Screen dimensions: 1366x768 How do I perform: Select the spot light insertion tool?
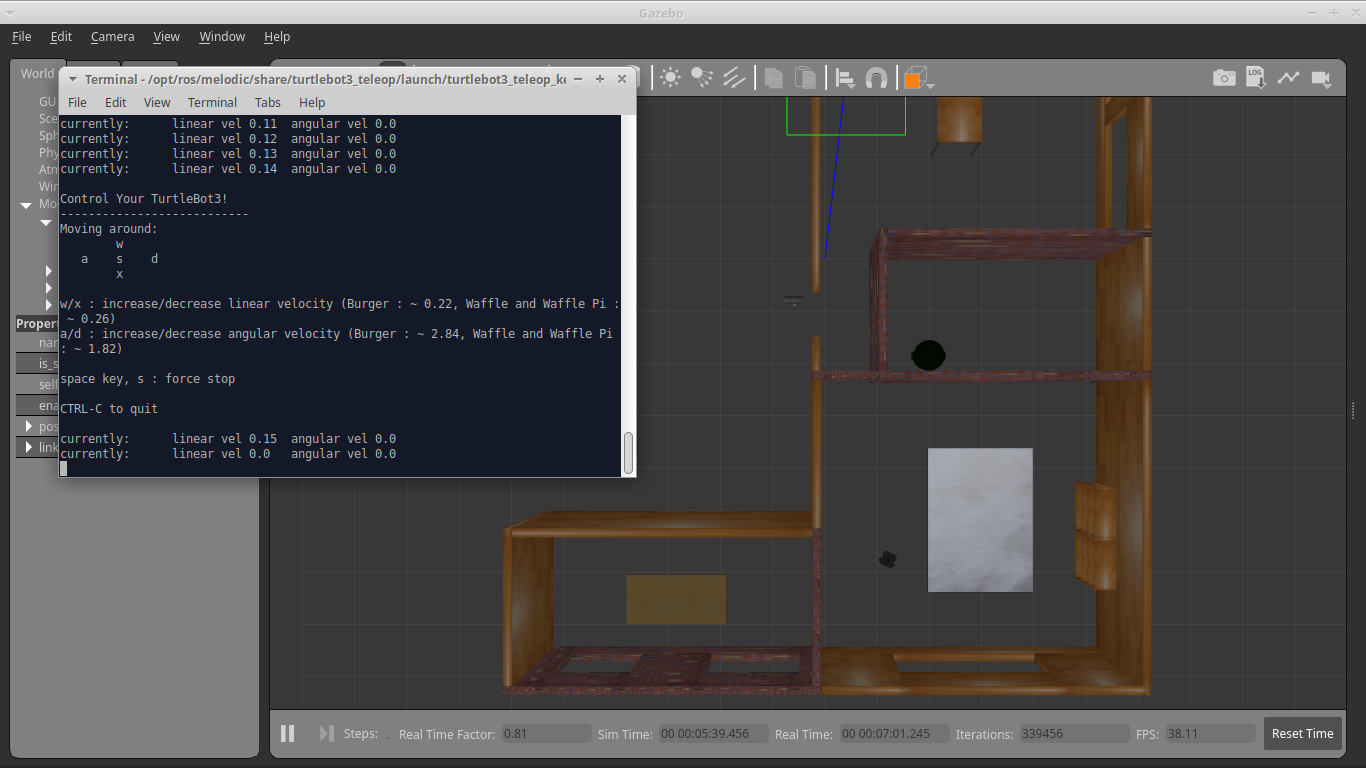pos(702,77)
